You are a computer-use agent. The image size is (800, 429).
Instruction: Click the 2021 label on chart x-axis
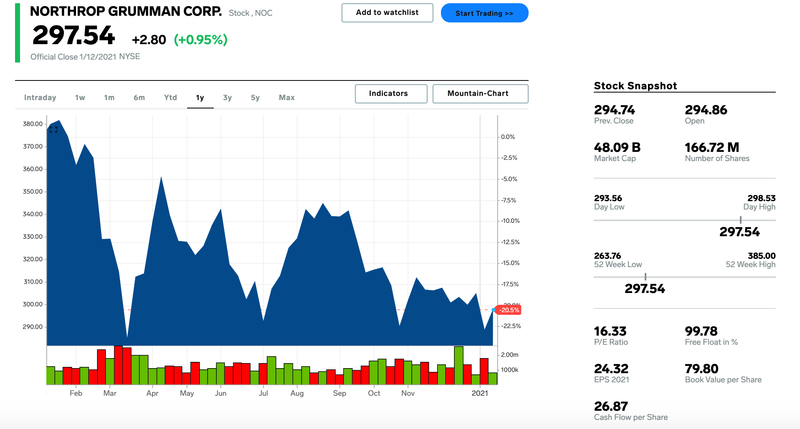pyautogui.click(x=480, y=393)
